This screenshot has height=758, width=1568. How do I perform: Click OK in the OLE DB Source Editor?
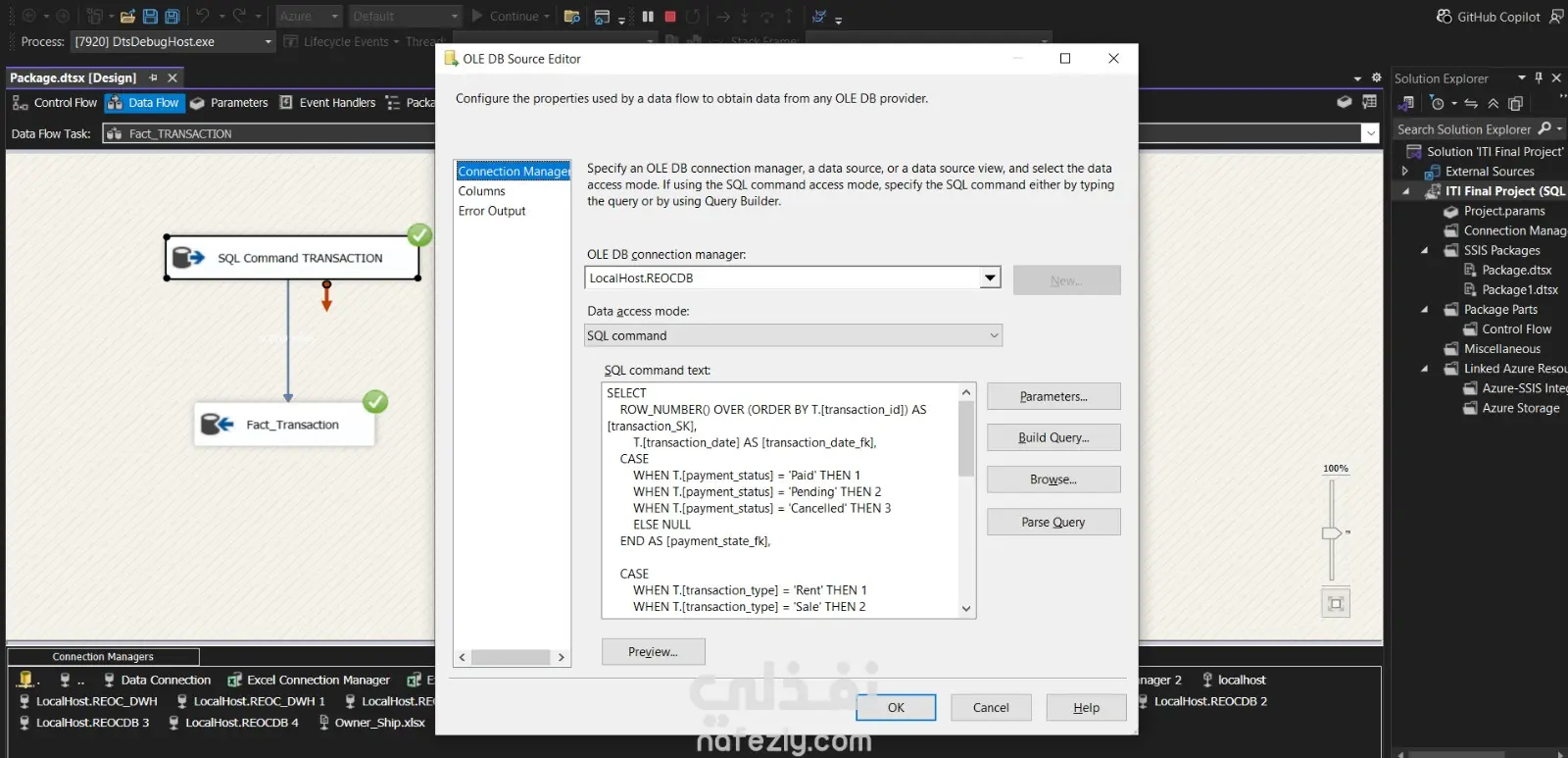point(896,707)
